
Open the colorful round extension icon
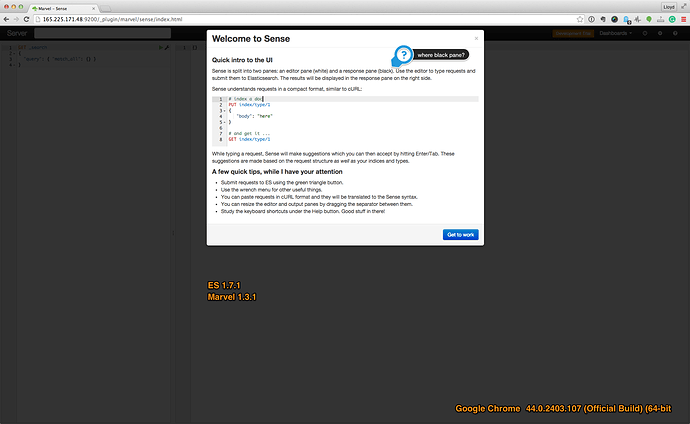pyautogui.click(x=615, y=19)
